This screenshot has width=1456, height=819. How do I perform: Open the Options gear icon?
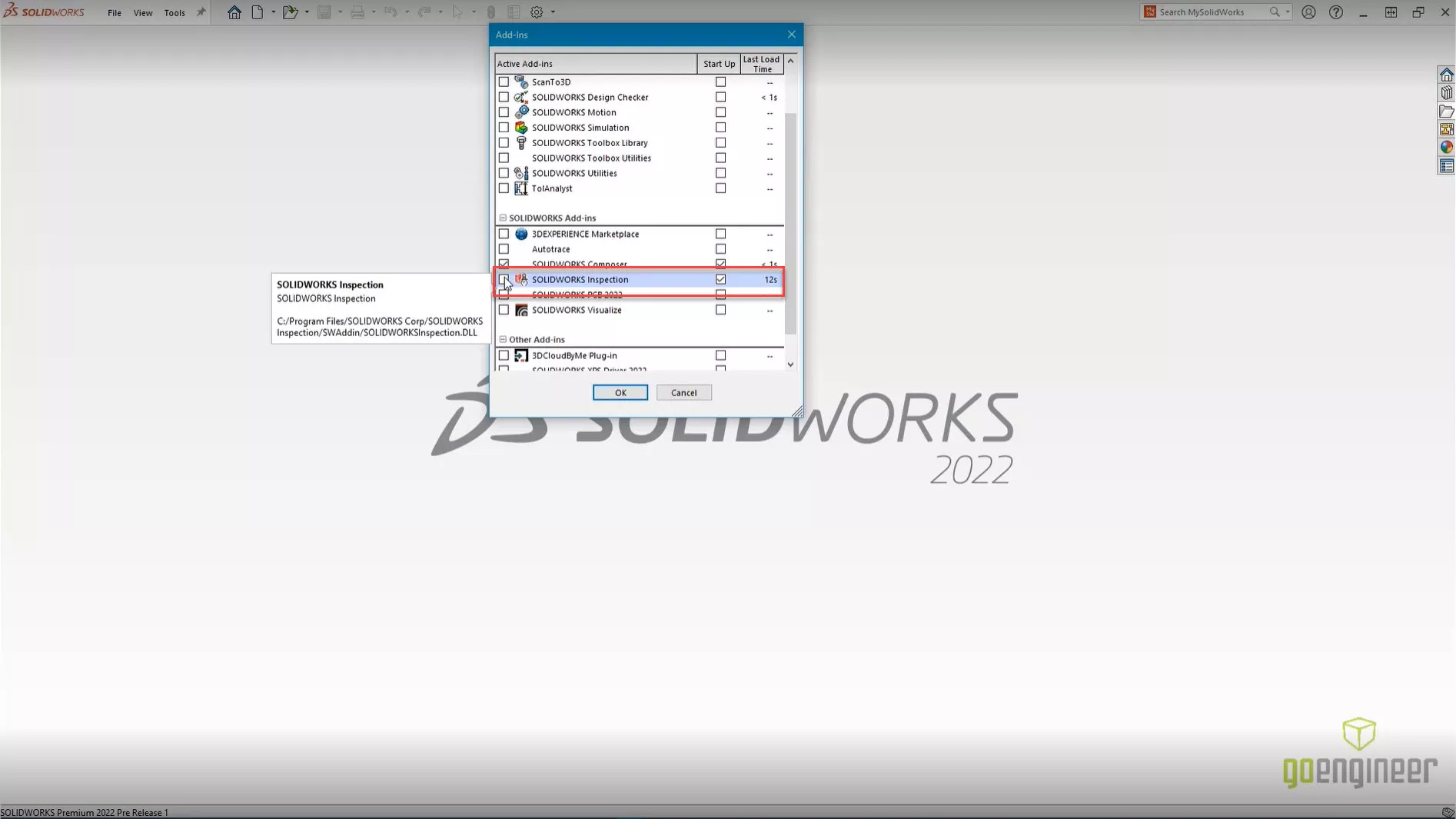pos(537,12)
